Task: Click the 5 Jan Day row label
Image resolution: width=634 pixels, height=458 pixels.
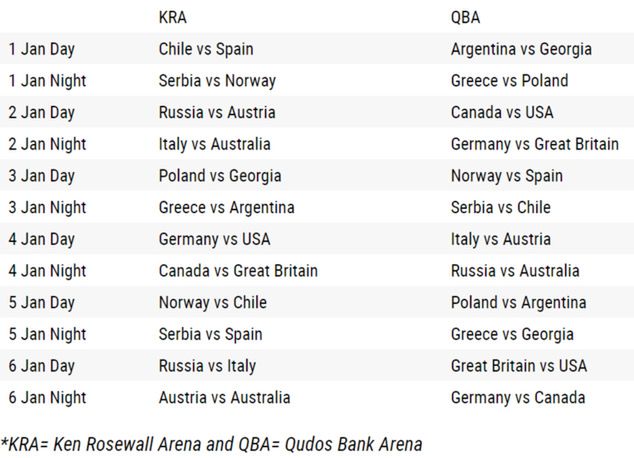Action: coord(42,303)
